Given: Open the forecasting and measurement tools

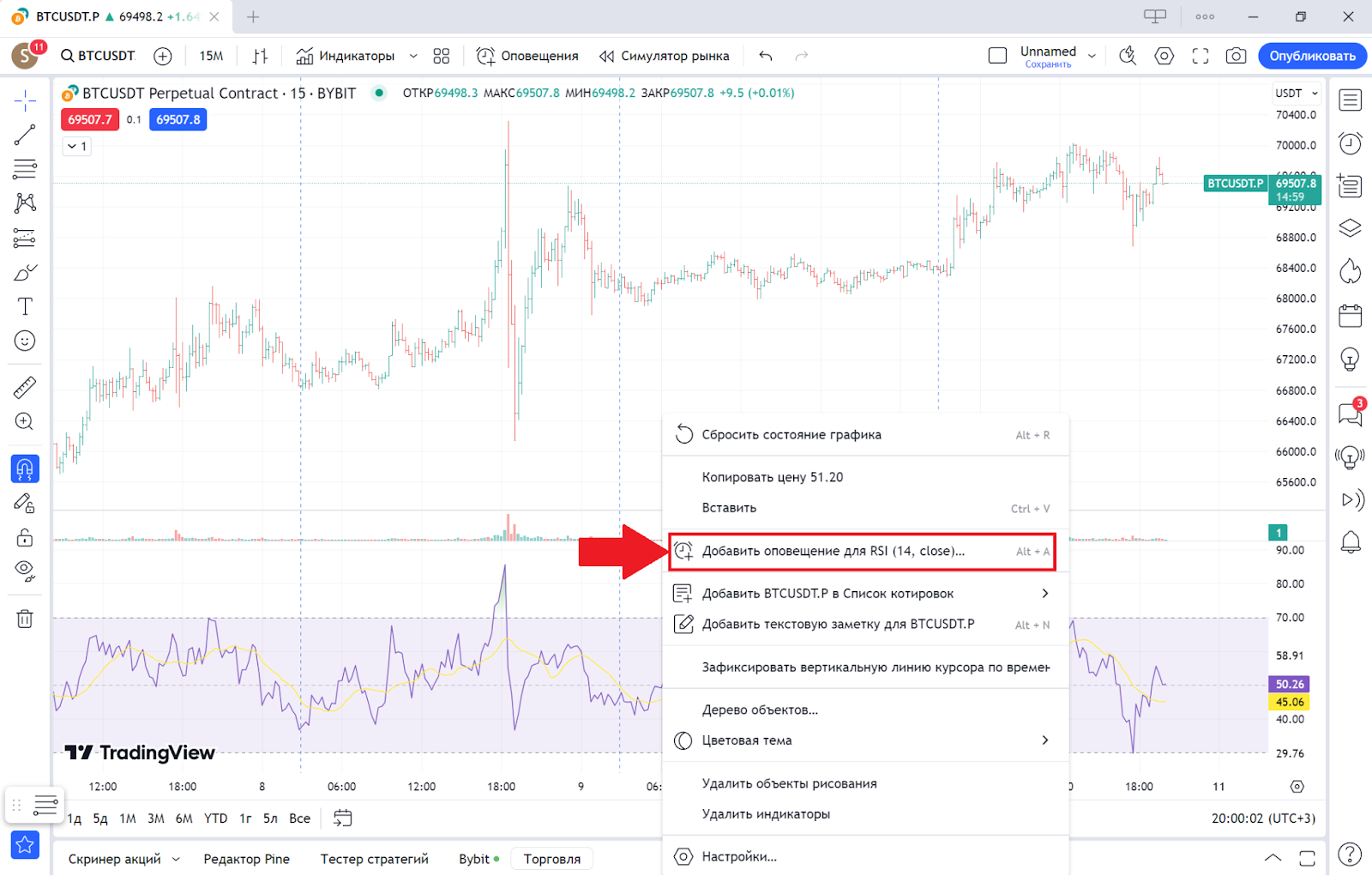Looking at the screenshot, I should 25,238.
